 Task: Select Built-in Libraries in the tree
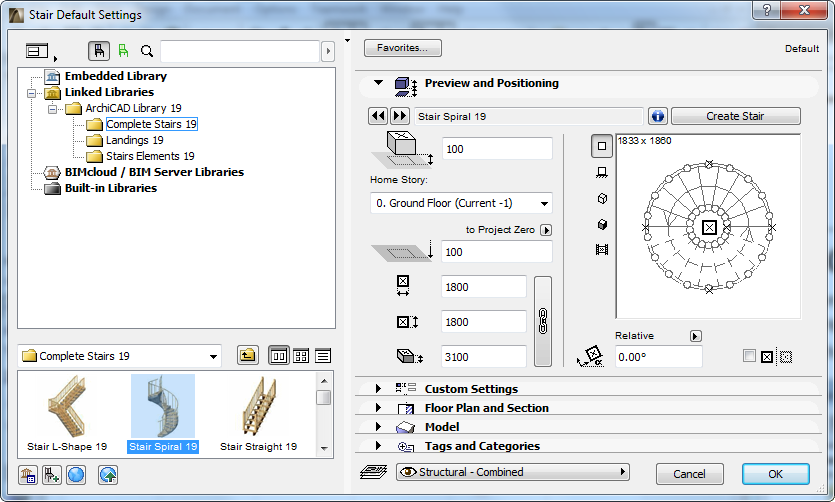tap(111, 188)
